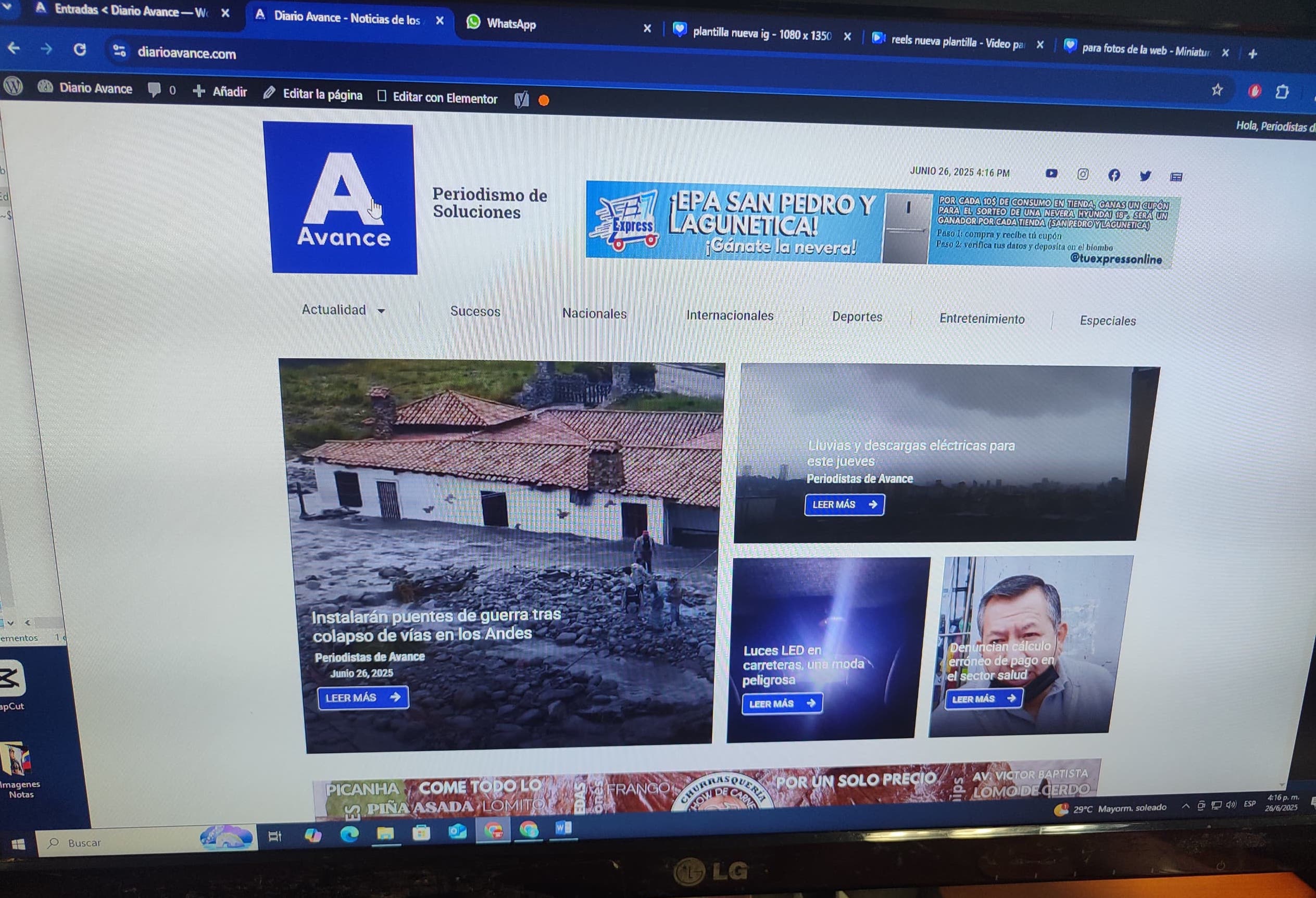Open Copilot from the taskbar
This screenshot has height=898, width=1316.
[312, 835]
